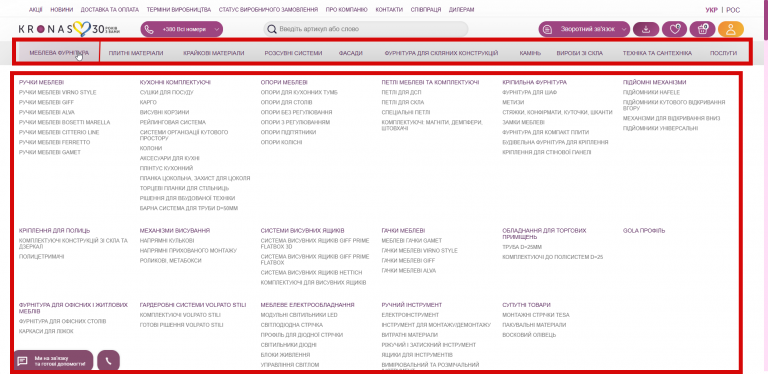Open the 'Напрямні кулькові' link
Viewport: 768px width, 374px height.
167,241
